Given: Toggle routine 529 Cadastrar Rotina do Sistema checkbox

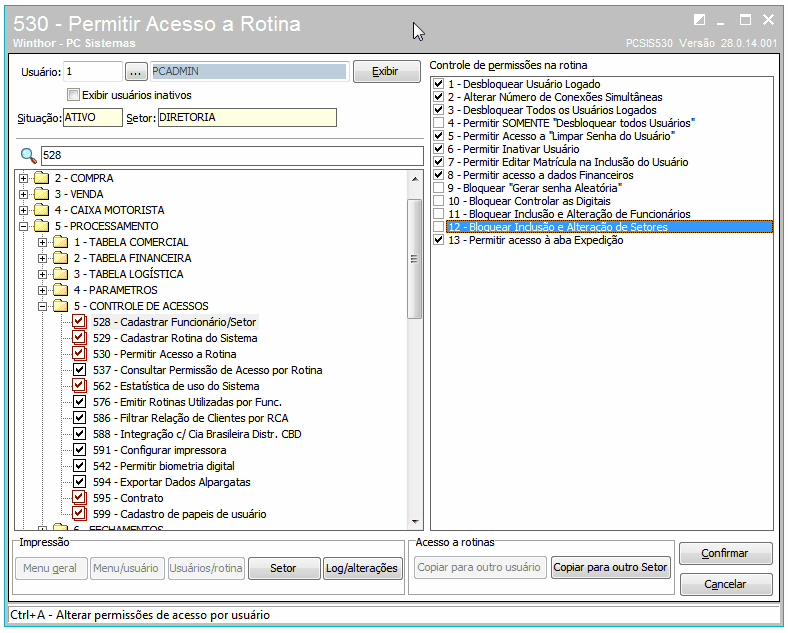Looking at the screenshot, I should 79,338.
